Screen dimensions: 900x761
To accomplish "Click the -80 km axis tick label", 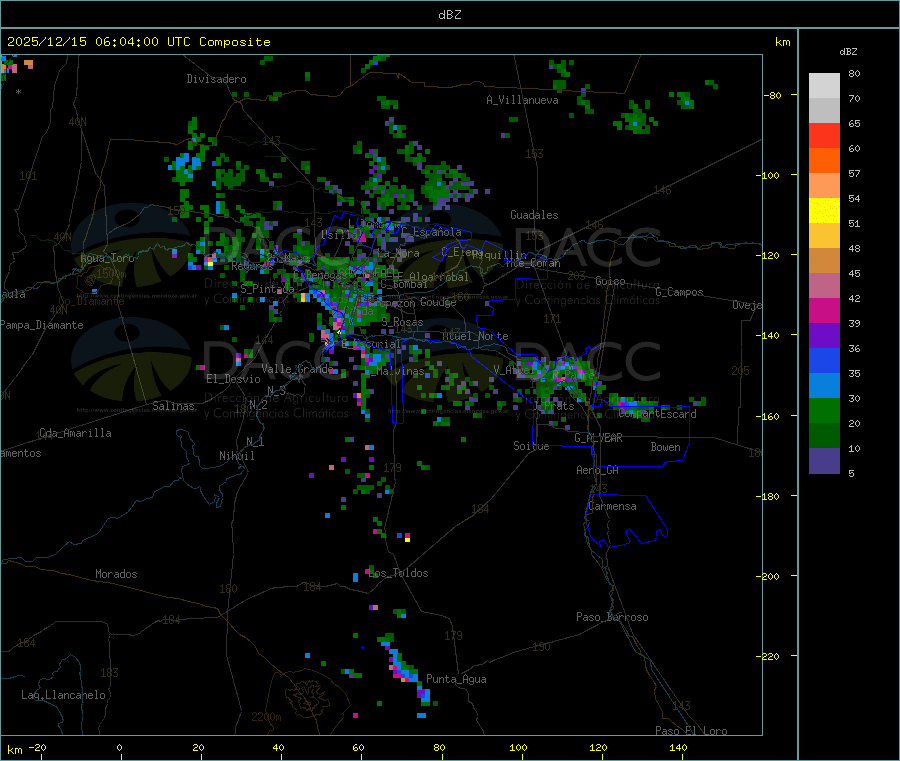I will 773,95.
